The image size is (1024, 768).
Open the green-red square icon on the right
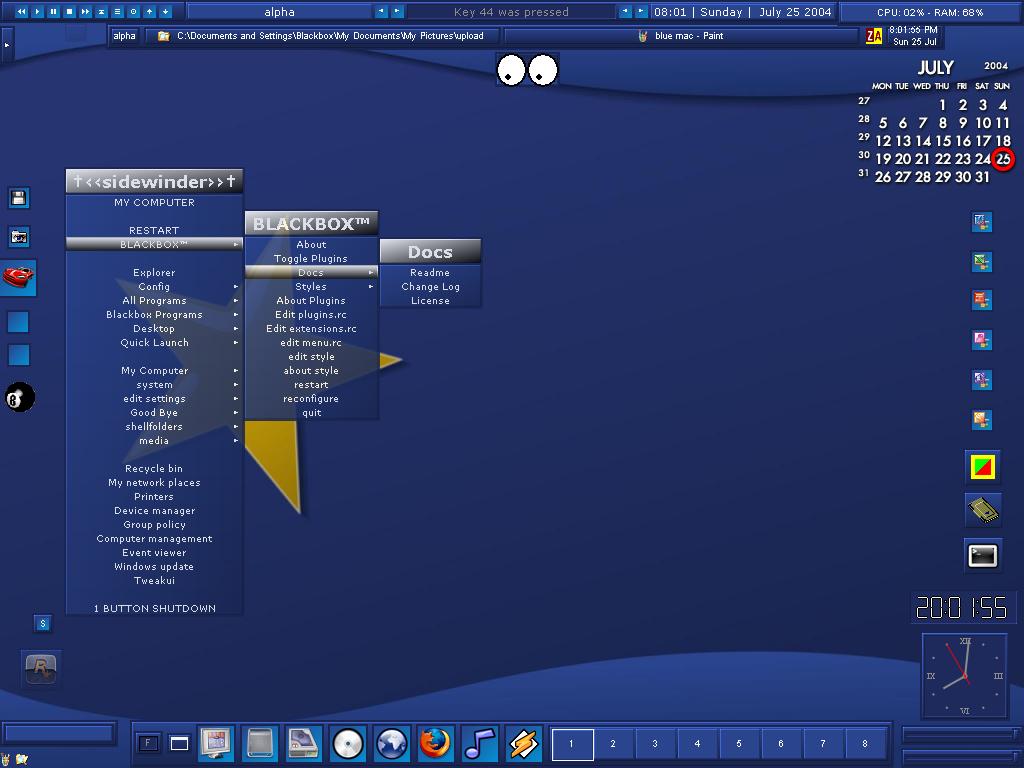click(983, 467)
